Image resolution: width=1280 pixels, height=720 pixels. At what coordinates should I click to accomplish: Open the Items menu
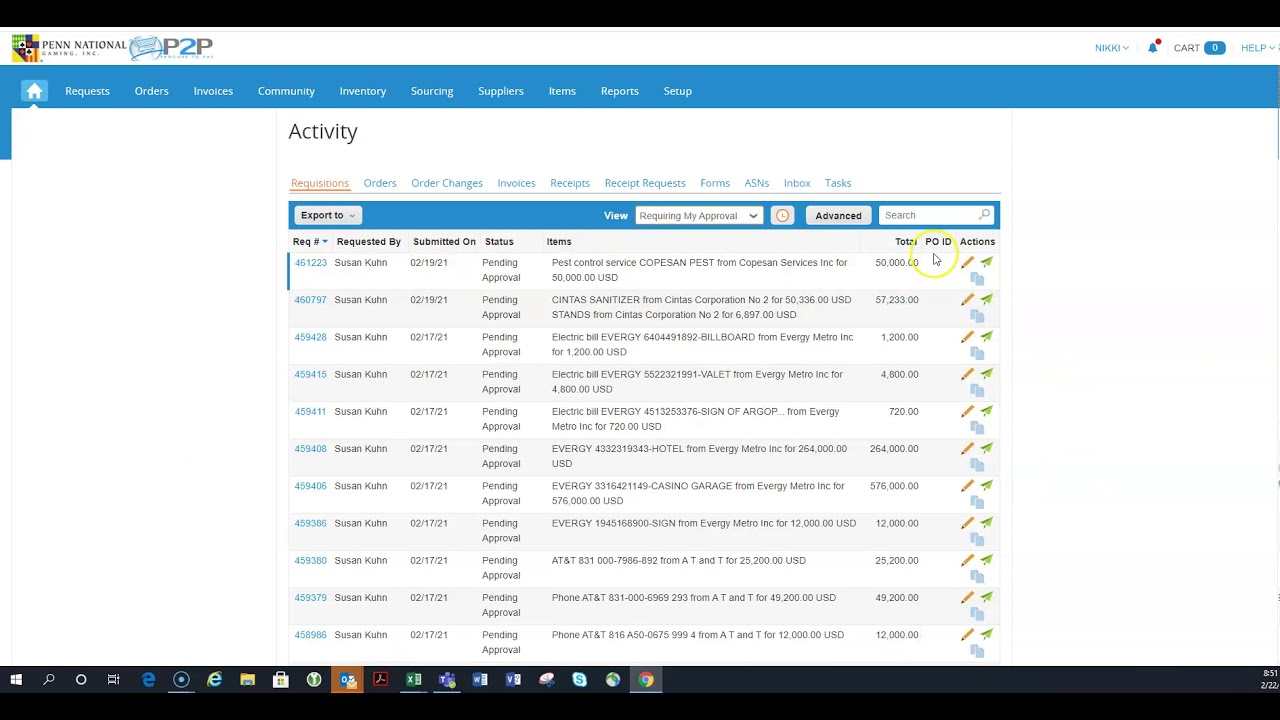[562, 91]
